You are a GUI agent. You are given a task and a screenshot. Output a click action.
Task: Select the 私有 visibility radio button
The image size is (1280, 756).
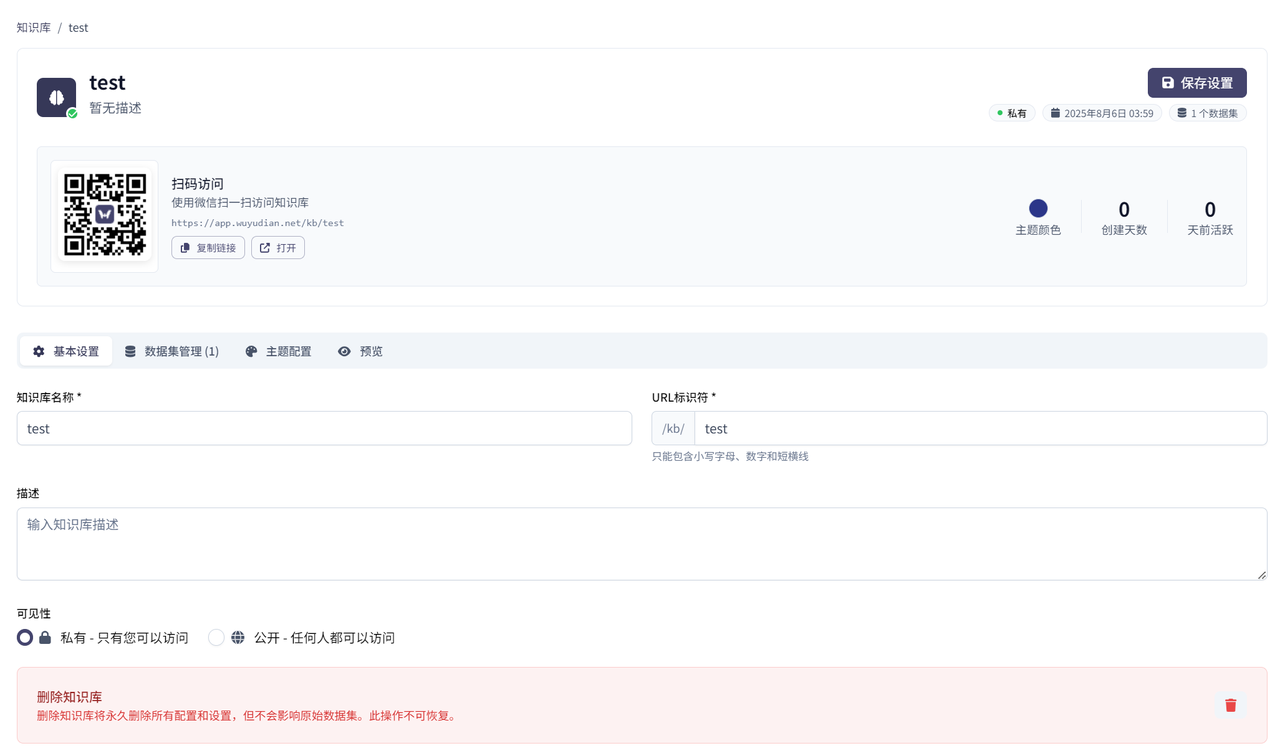[x=24, y=637]
